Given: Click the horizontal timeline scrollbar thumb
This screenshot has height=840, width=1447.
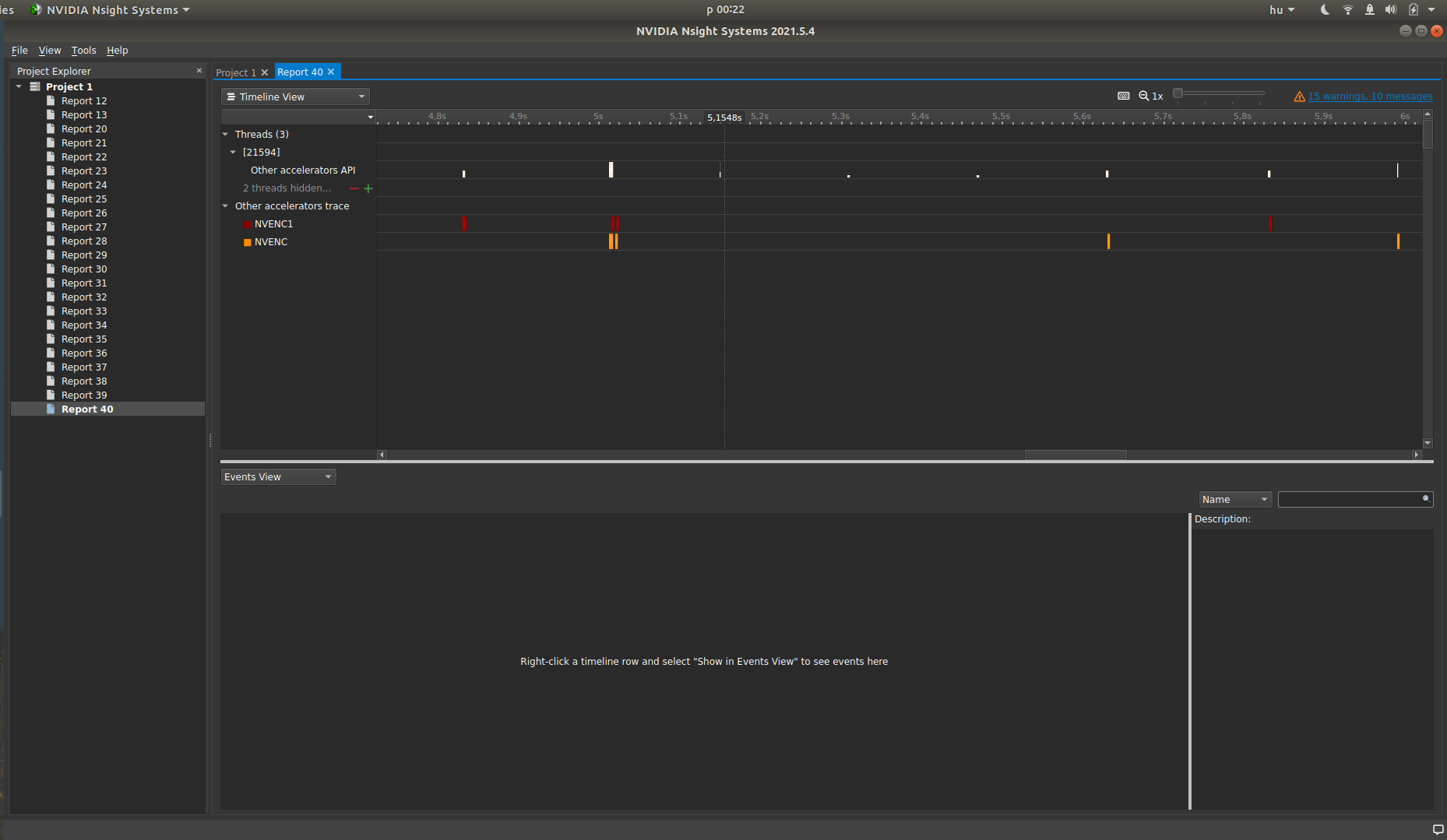Looking at the screenshot, I should click(x=1076, y=455).
